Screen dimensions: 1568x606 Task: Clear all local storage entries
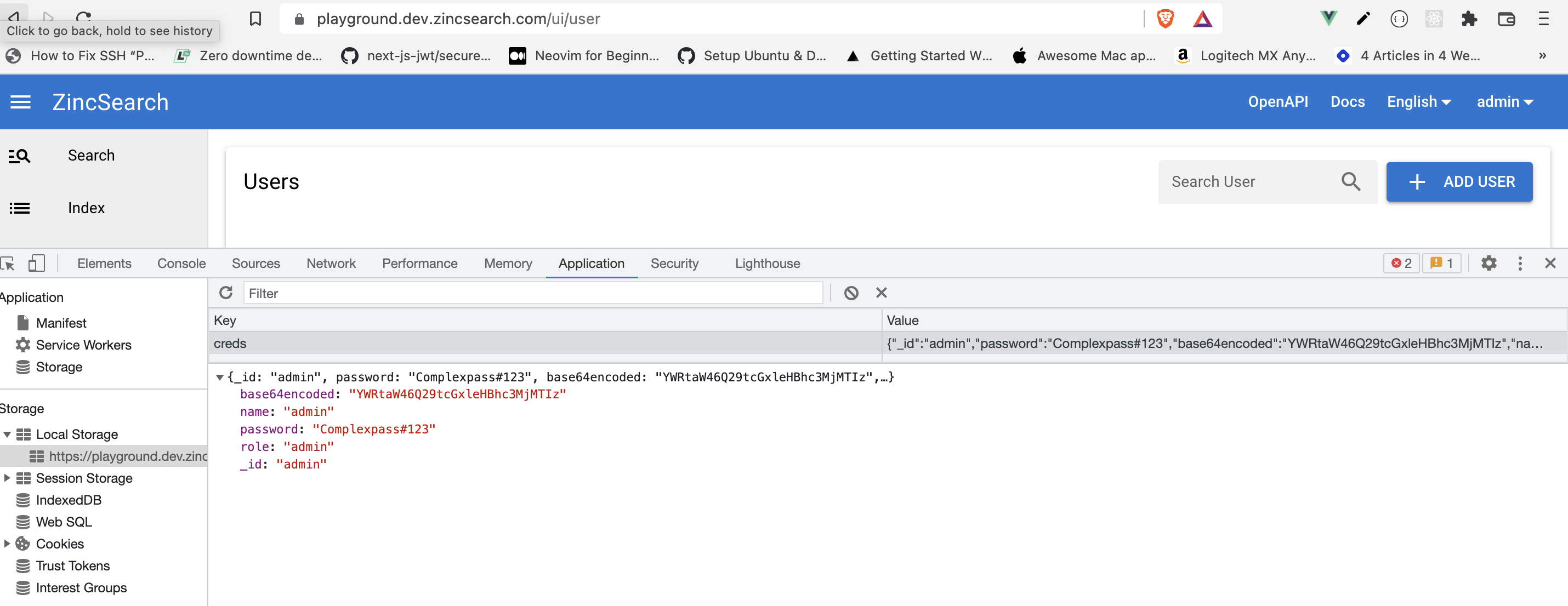pos(850,293)
